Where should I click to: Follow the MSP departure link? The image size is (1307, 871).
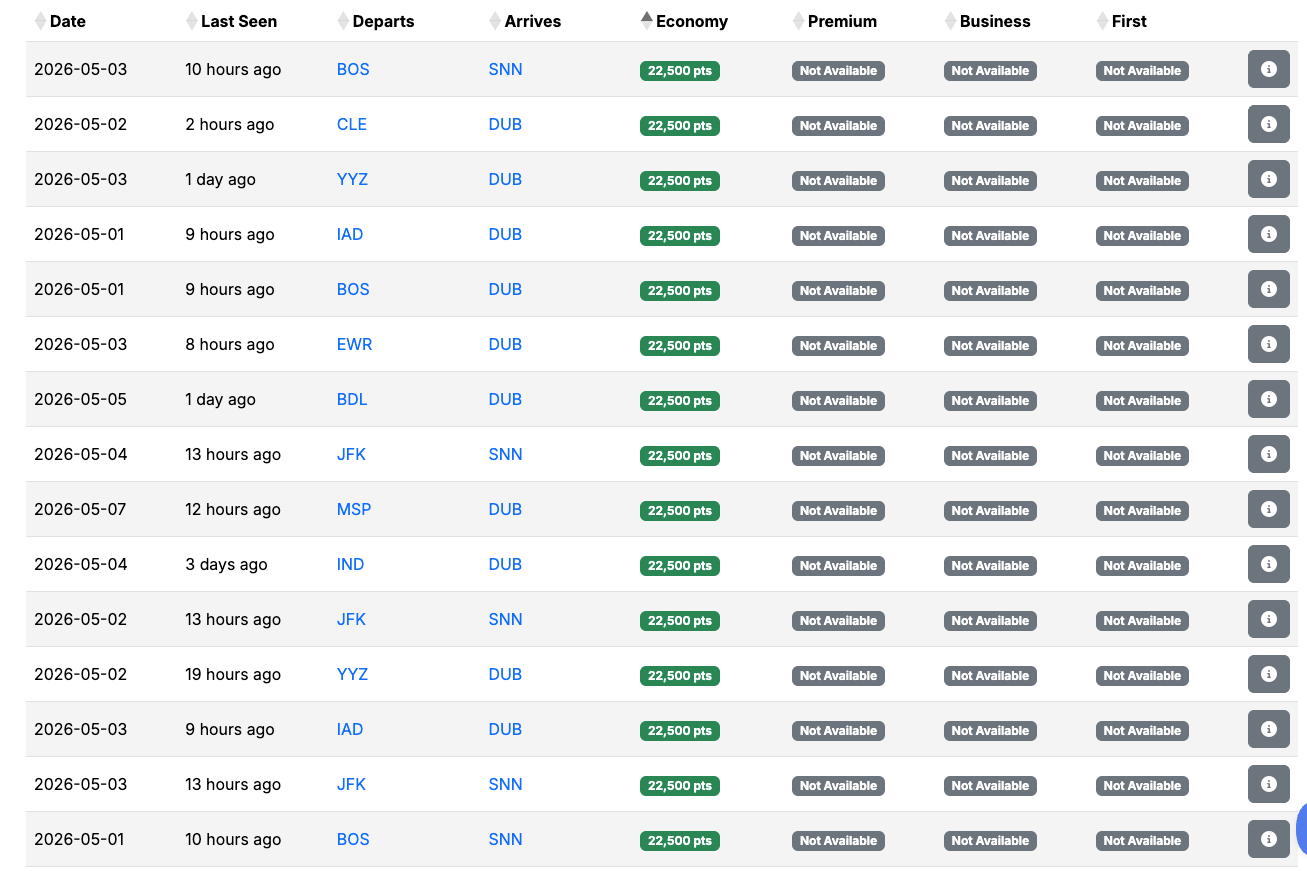(354, 510)
